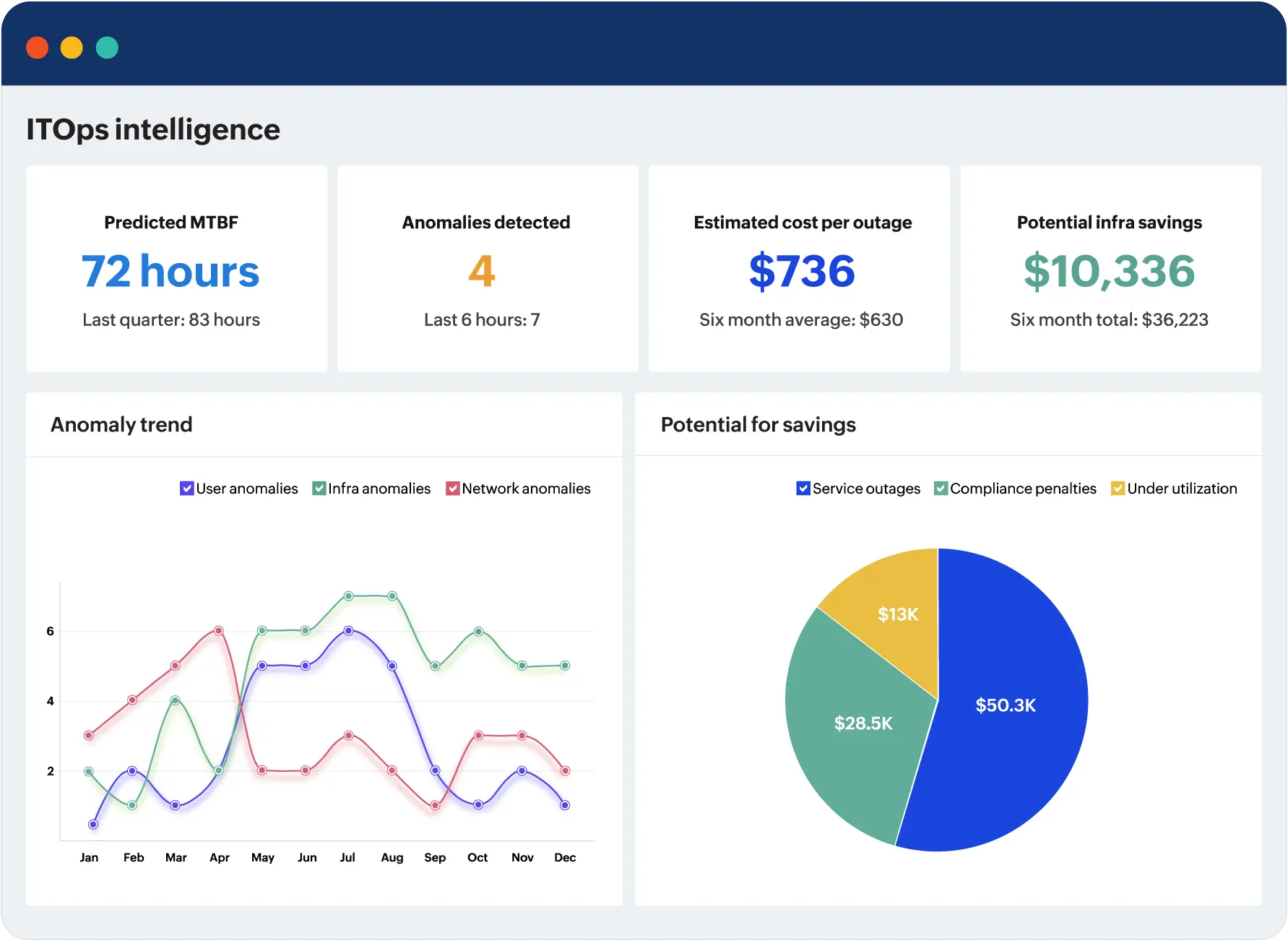The height and width of the screenshot is (941, 1288).
Task: Open the Potential infra savings card
Action: coord(1110,269)
